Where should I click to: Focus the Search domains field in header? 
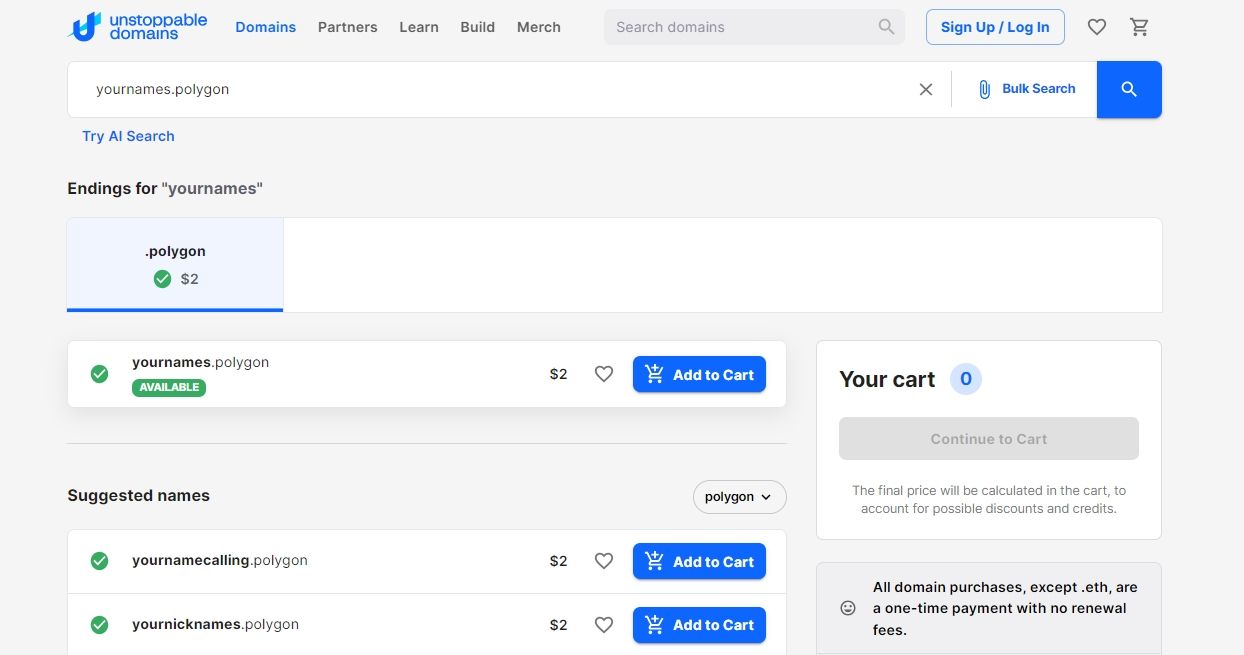(754, 27)
